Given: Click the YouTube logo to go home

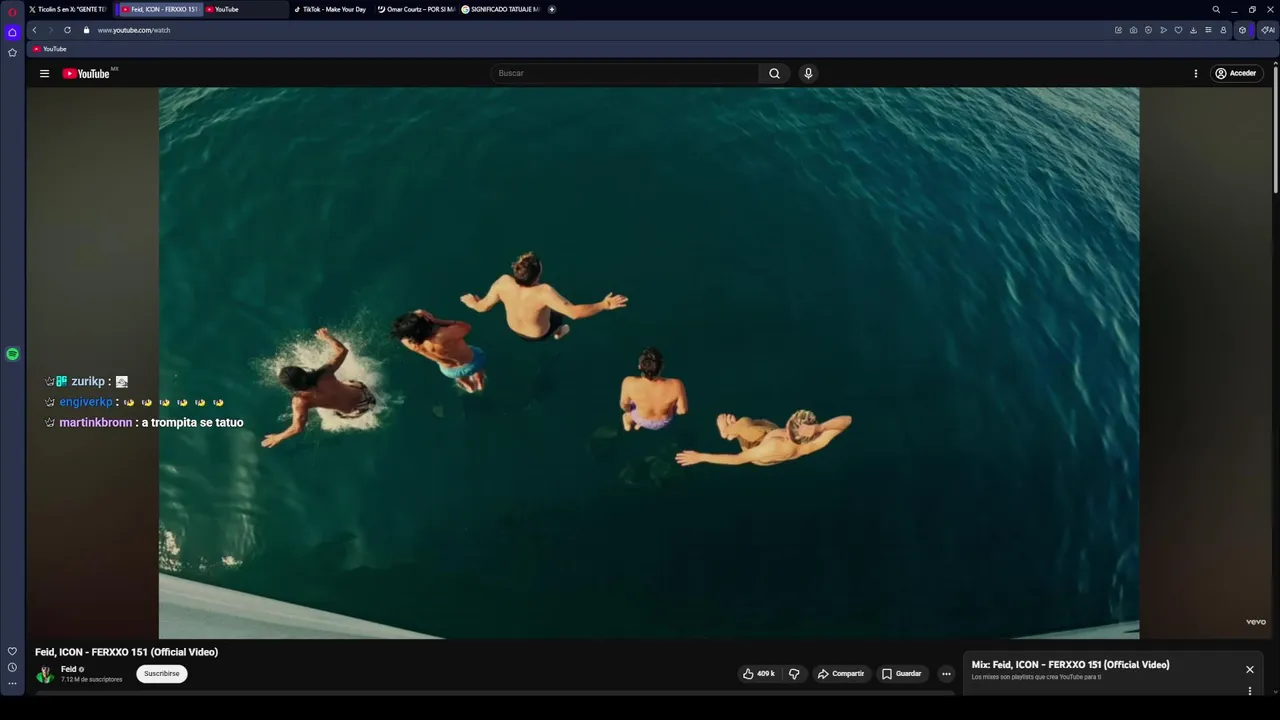Looking at the screenshot, I should tap(86, 73).
